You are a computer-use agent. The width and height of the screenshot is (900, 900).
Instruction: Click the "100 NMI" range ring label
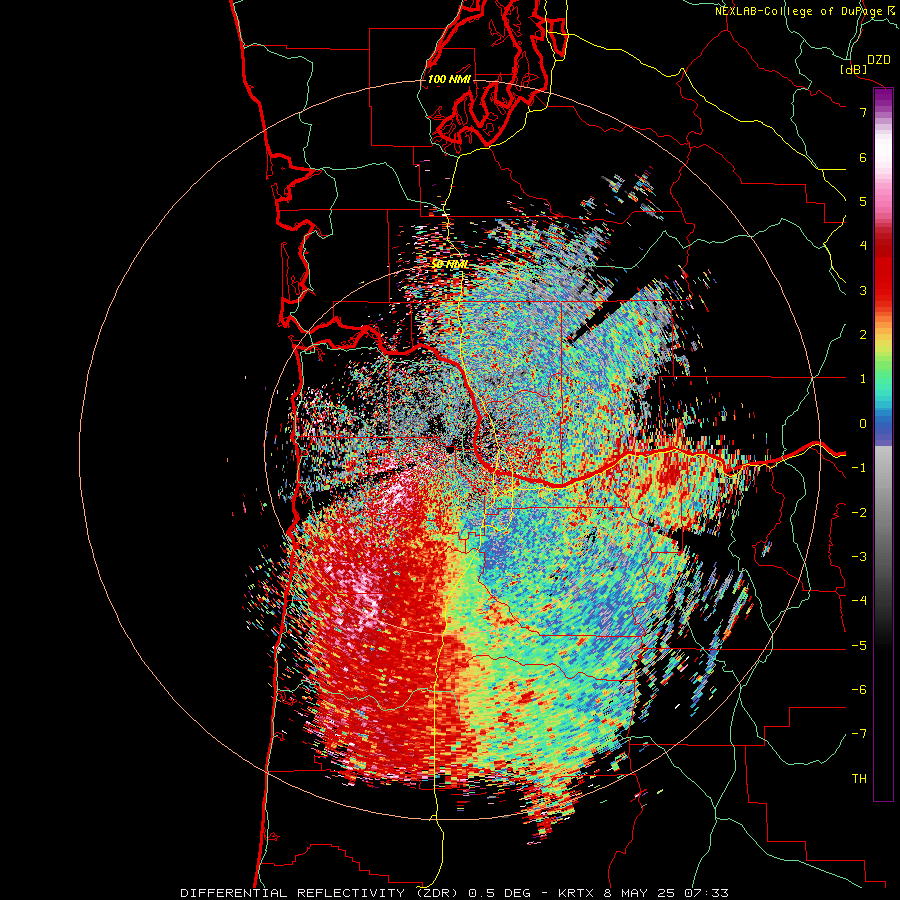click(449, 79)
